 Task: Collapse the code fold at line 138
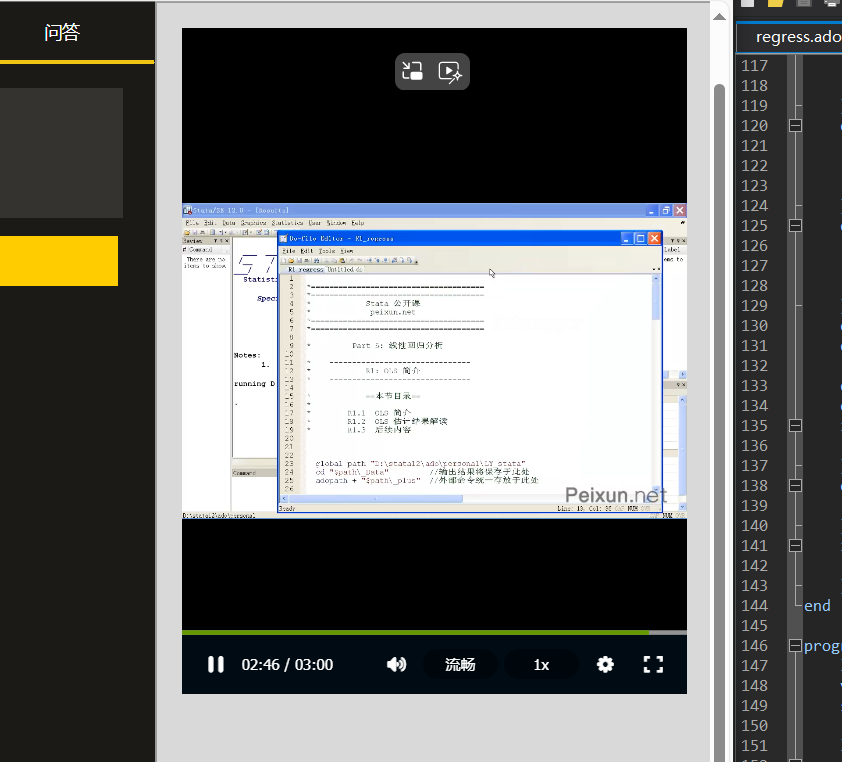point(795,485)
